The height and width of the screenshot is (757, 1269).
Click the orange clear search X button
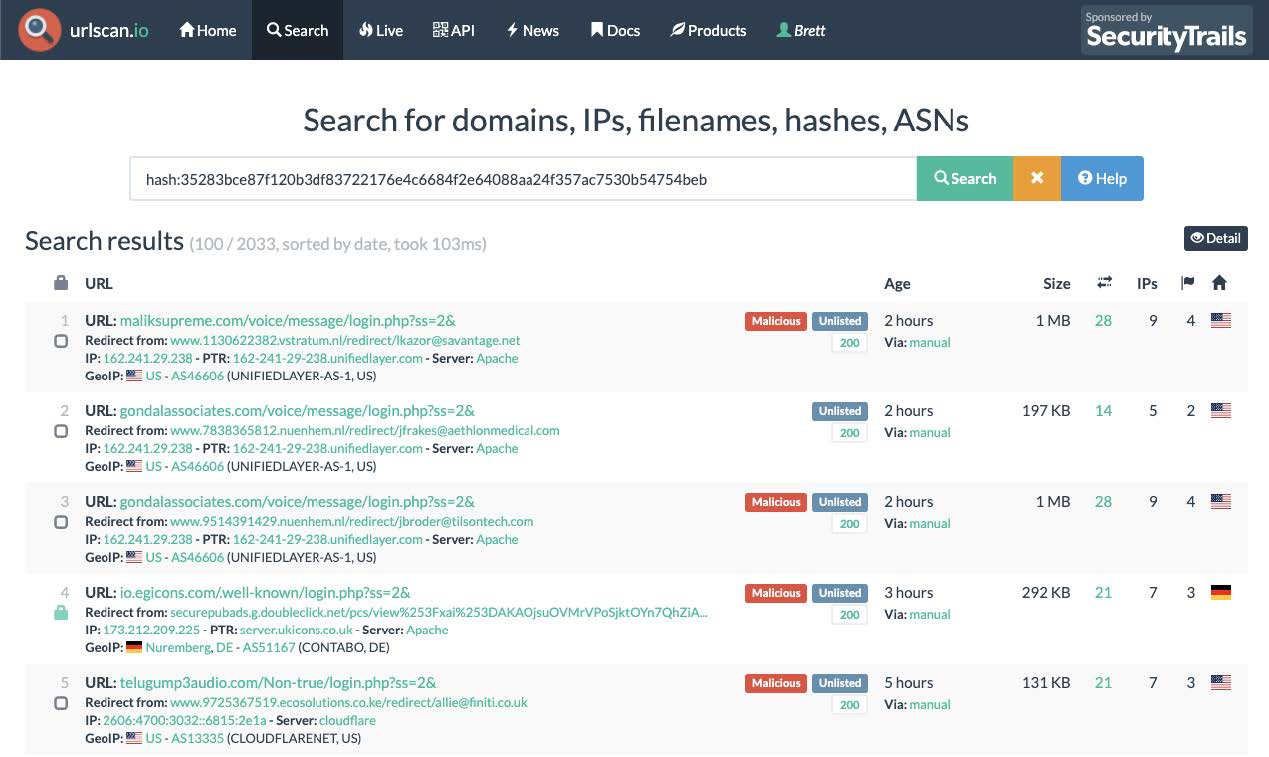click(x=1037, y=178)
